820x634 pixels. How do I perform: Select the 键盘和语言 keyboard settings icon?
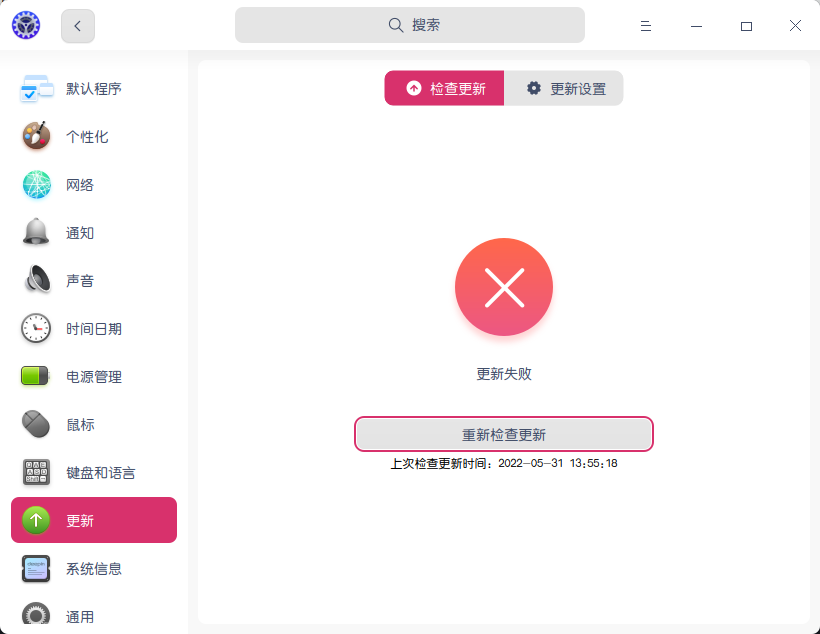36,472
